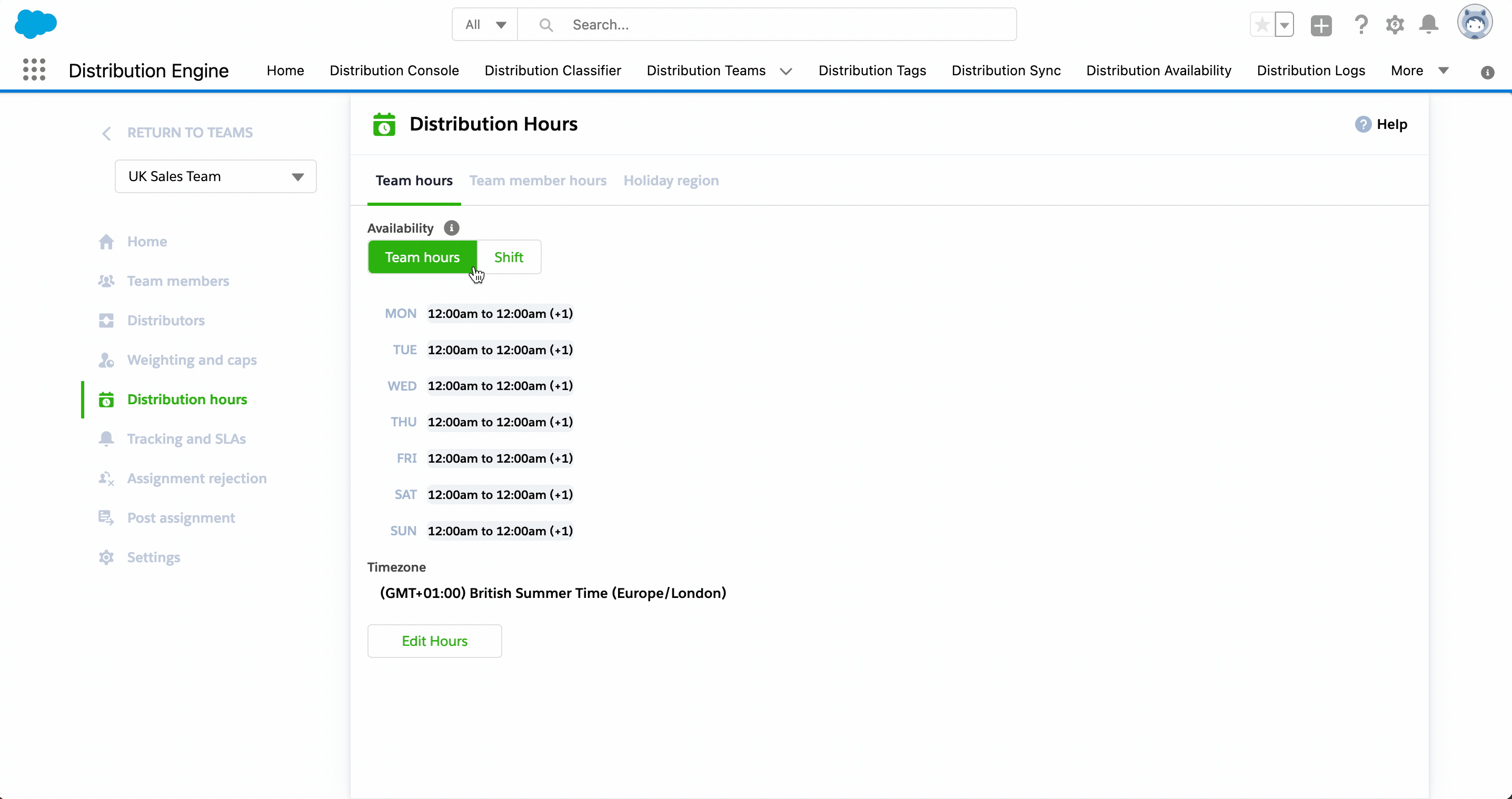1512x799 pixels.
Task: Open the App Launcher grid icon
Action: (x=34, y=70)
